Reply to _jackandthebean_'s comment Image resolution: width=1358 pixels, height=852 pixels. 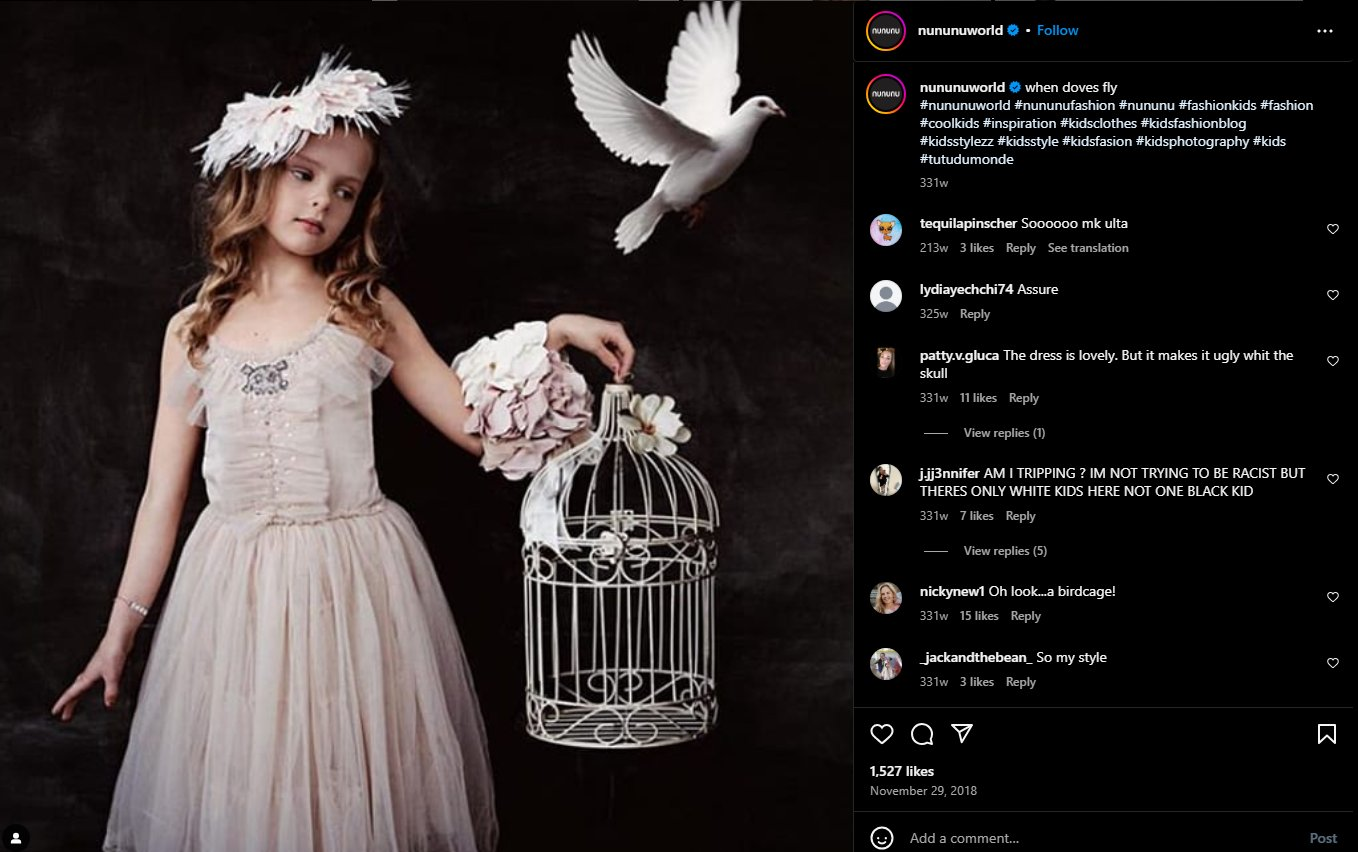coord(1020,682)
